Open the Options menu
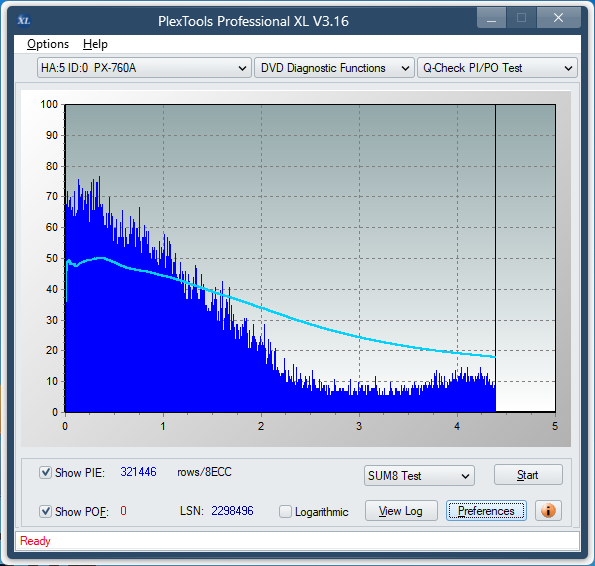 click(x=48, y=44)
